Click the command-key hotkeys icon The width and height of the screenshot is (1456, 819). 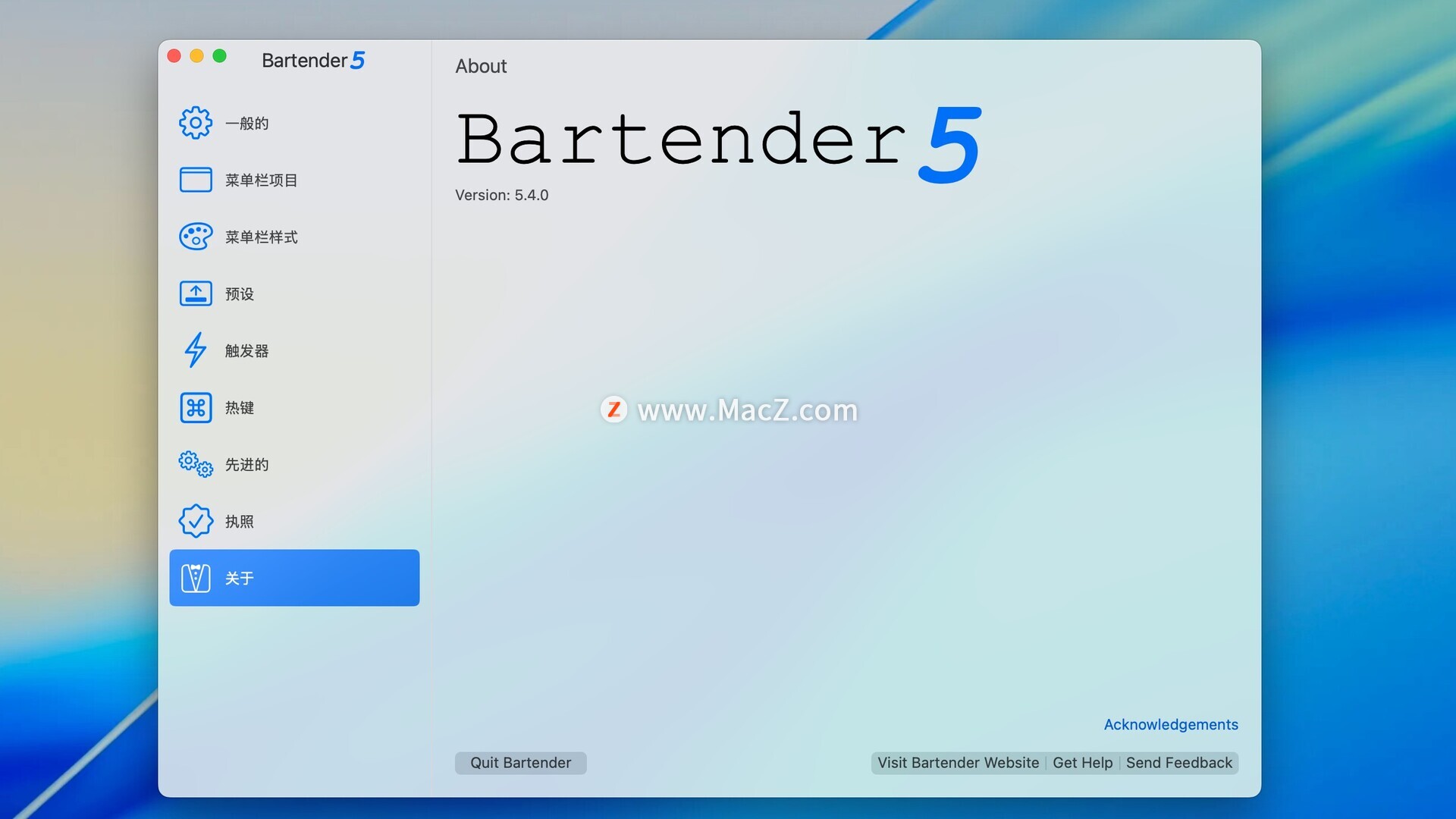pos(196,407)
